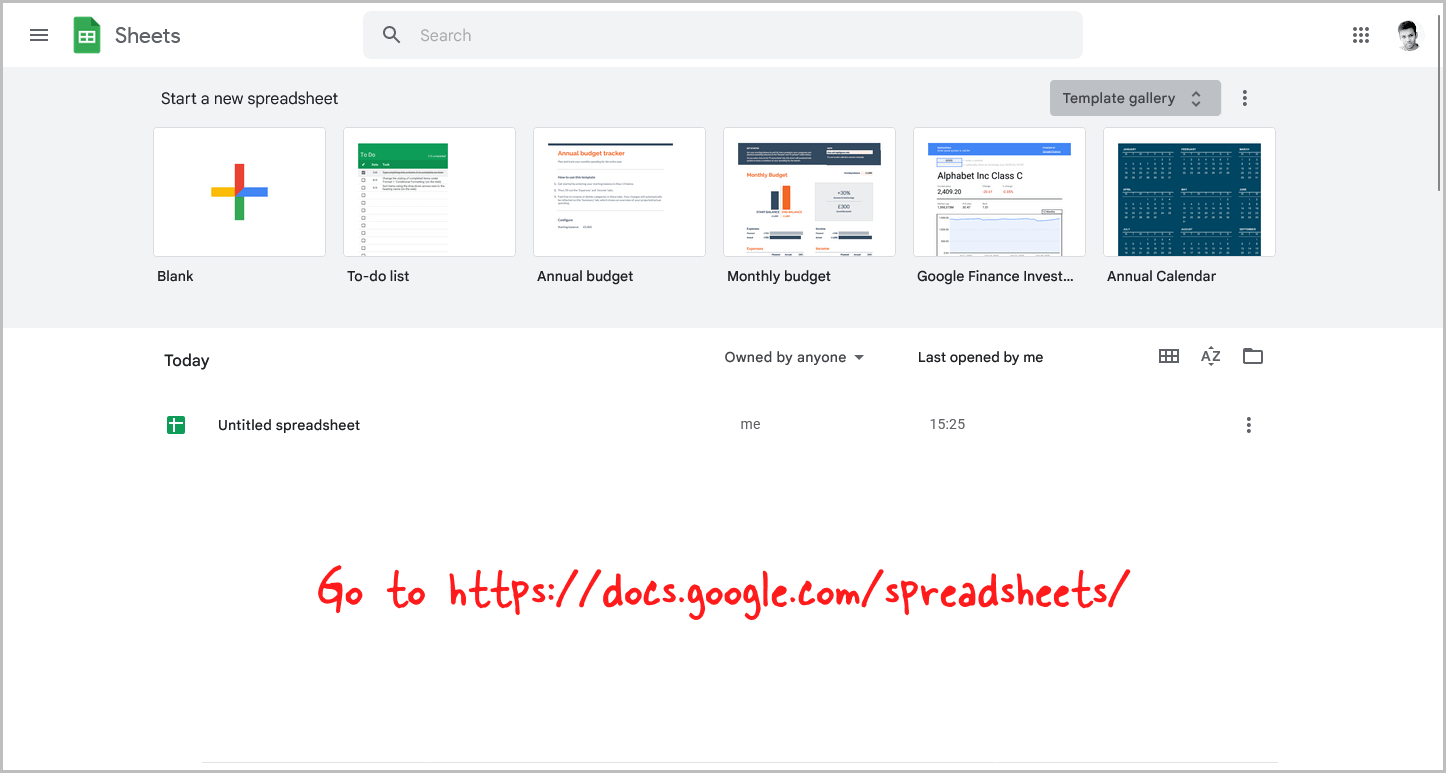This screenshot has width=1446, height=773.
Task: Open the Google apps grid
Action: click(1360, 35)
